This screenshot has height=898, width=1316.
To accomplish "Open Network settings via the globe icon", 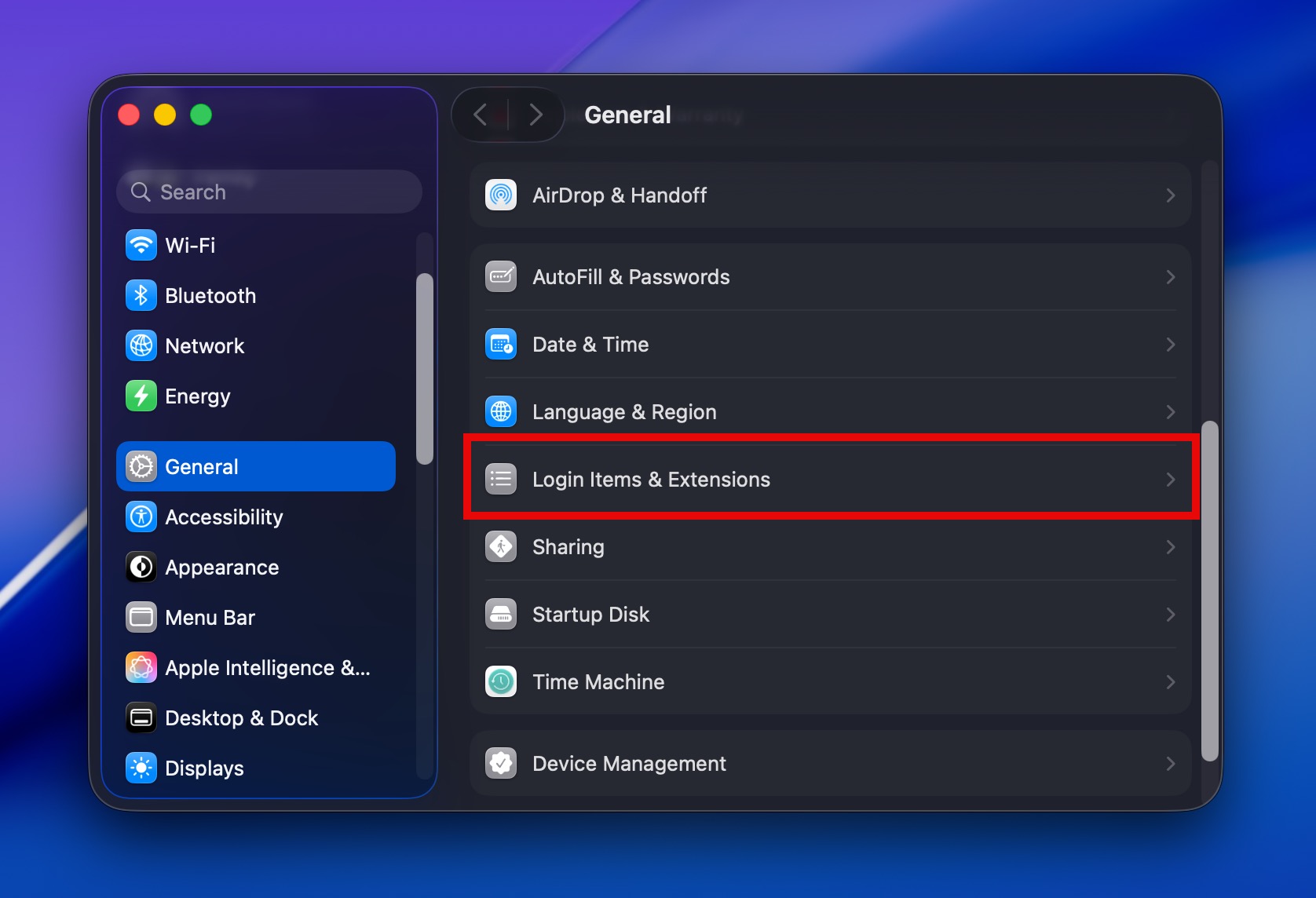I will click(141, 345).
